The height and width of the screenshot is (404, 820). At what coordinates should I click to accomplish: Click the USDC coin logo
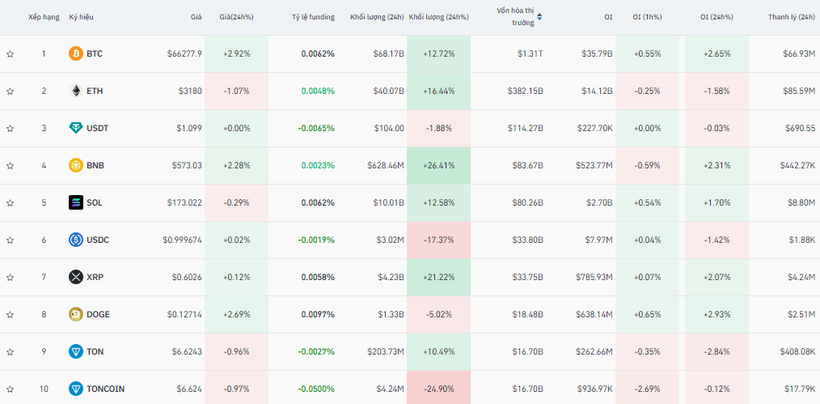pos(76,240)
